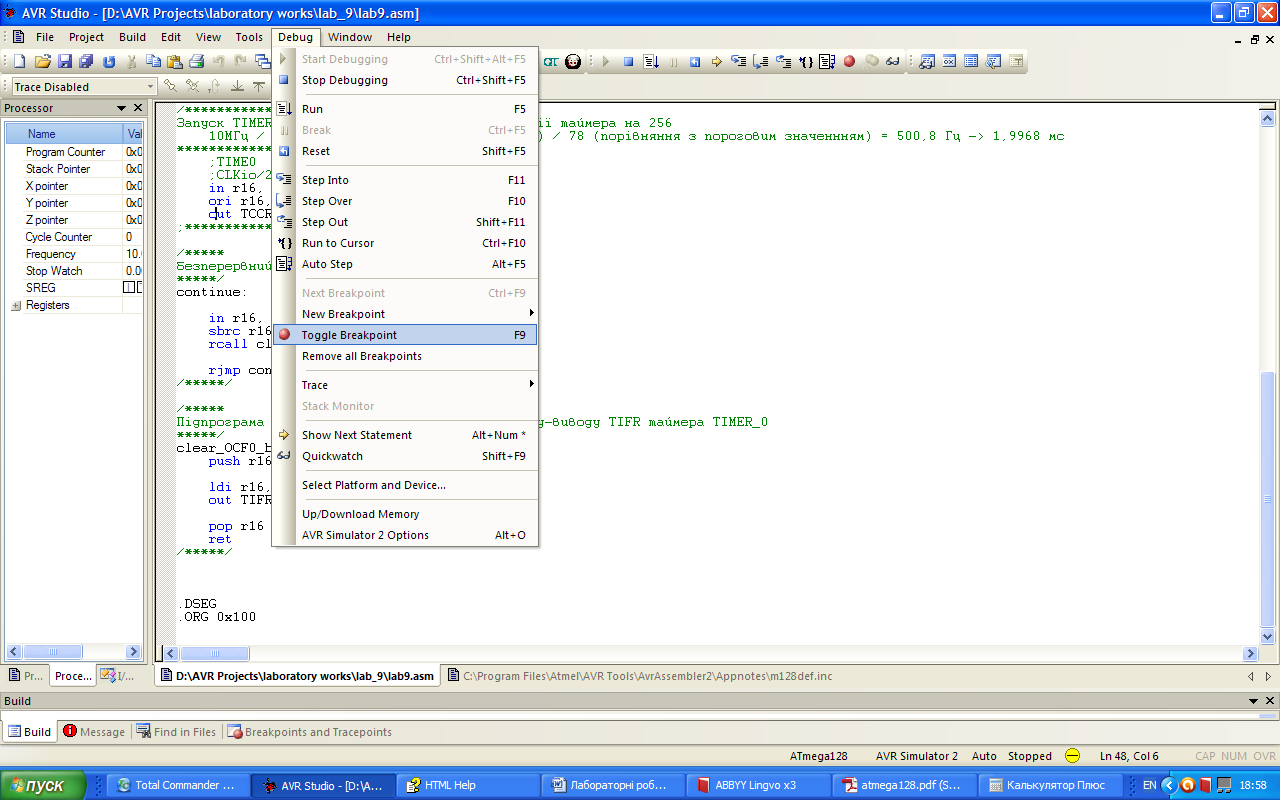Click the editor's vertical scrollbar thumb
The width and height of the screenshot is (1280, 800).
1267,497
